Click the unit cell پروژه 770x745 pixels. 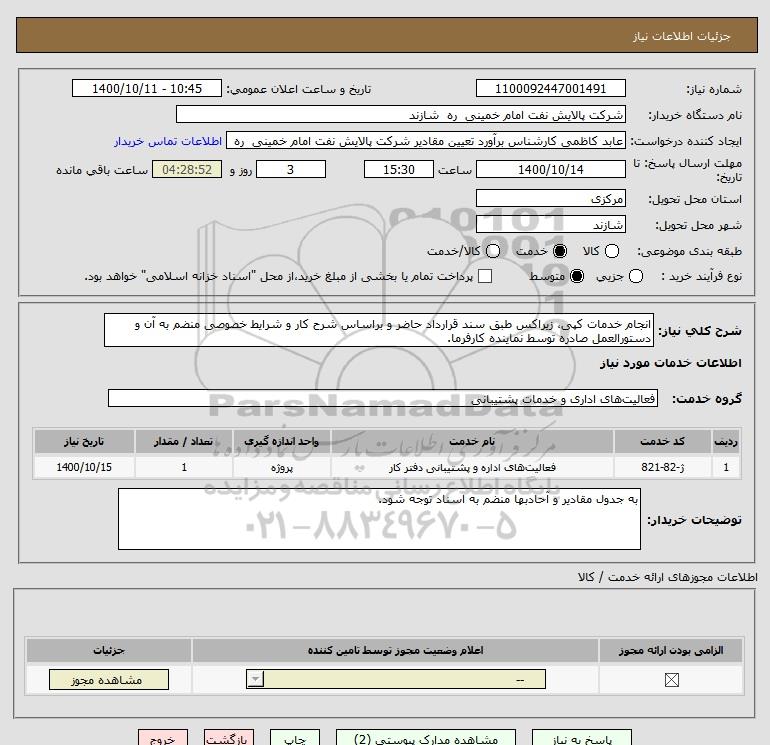click(282, 467)
